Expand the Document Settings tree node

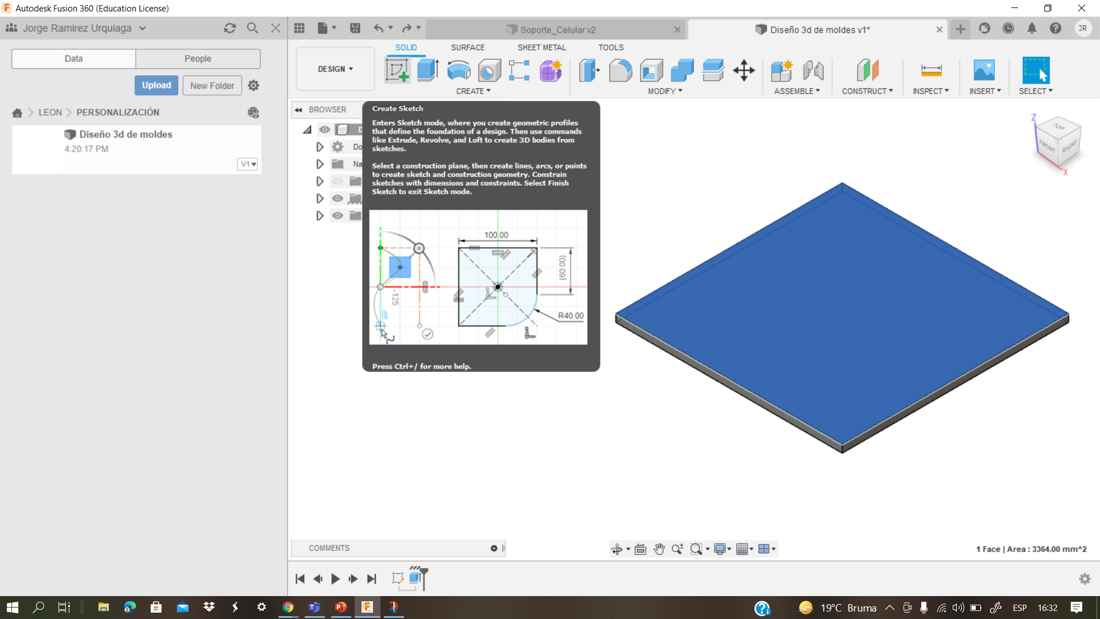[320, 147]
